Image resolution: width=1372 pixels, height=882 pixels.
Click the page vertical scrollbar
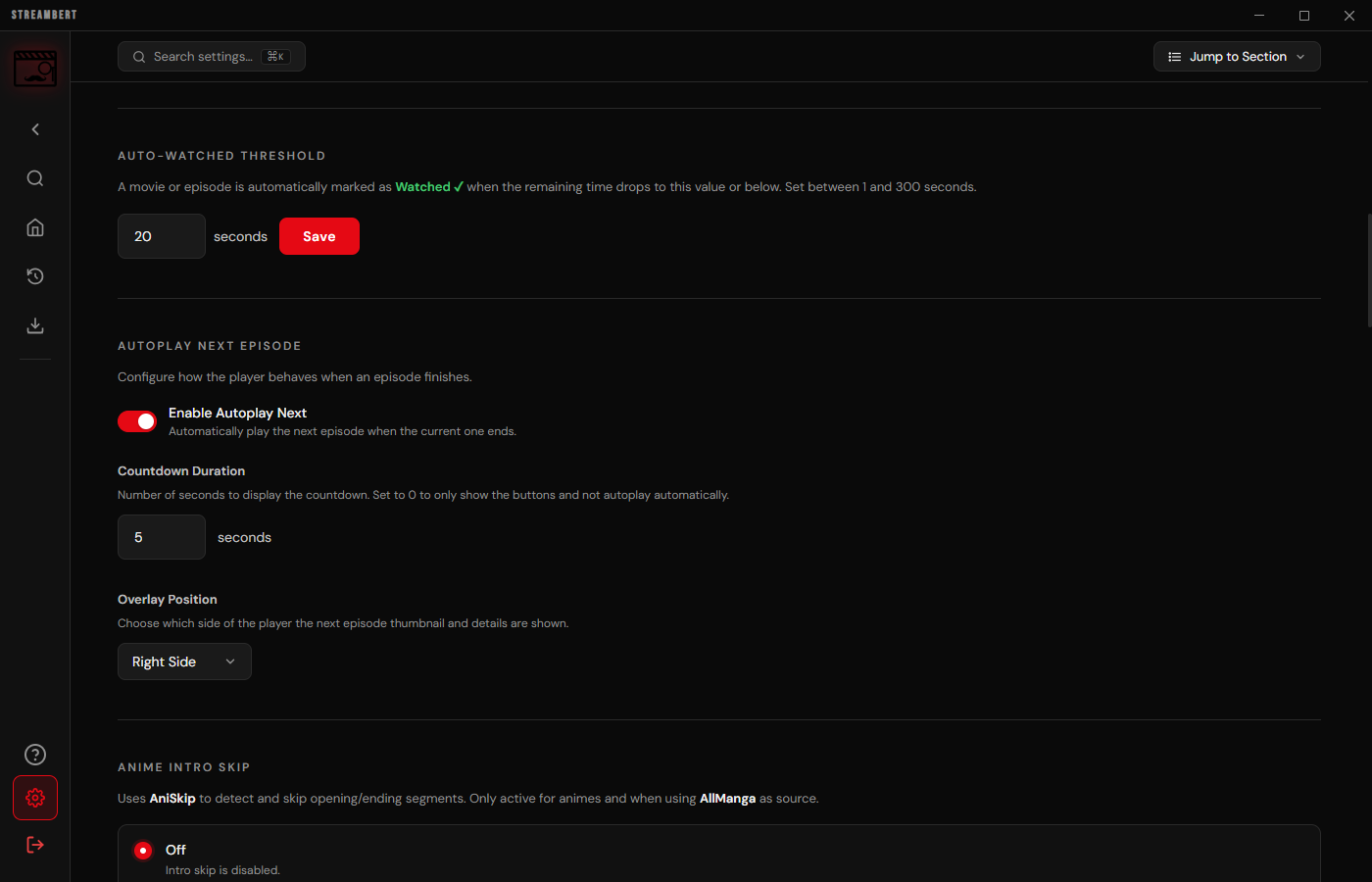(1368, 269)
